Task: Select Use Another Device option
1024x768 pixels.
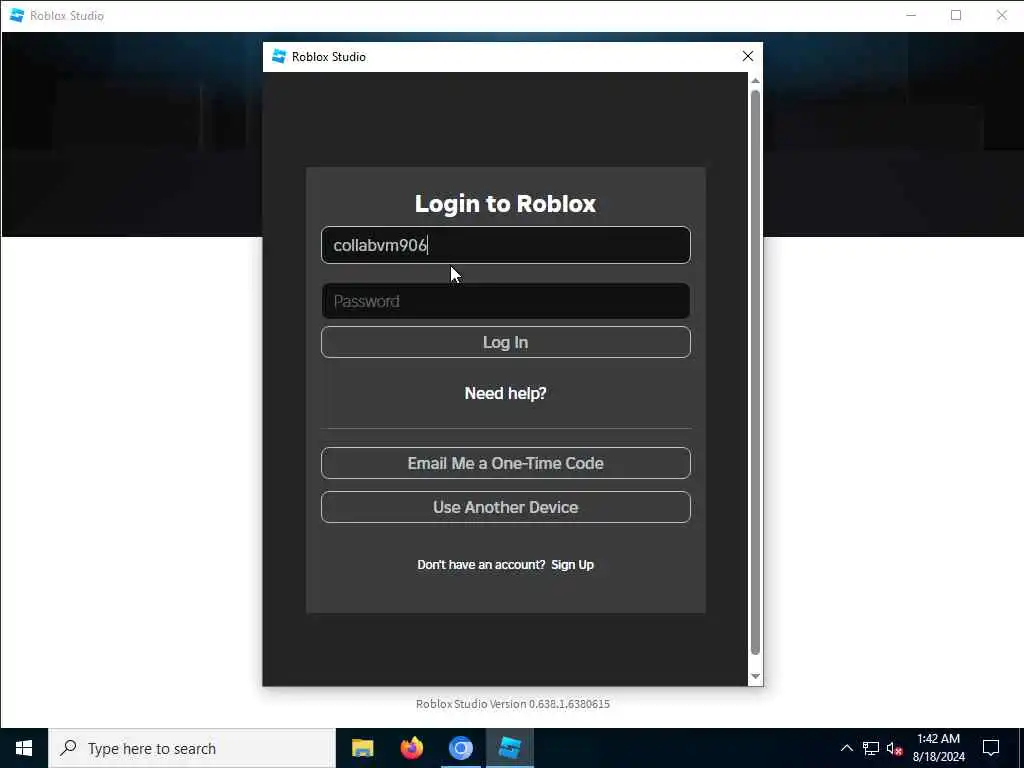Action: pos(505,507)
